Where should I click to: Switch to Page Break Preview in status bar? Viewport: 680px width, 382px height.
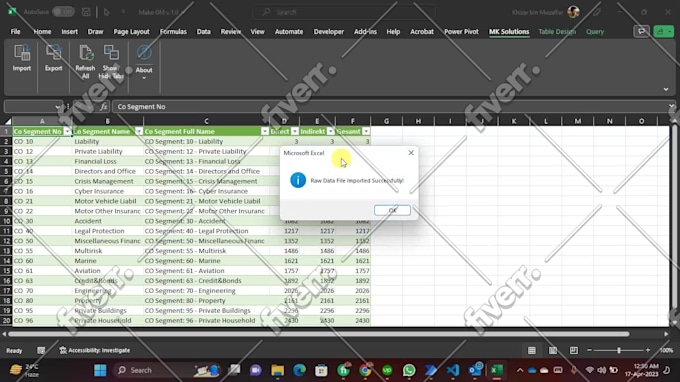(574, 350)
